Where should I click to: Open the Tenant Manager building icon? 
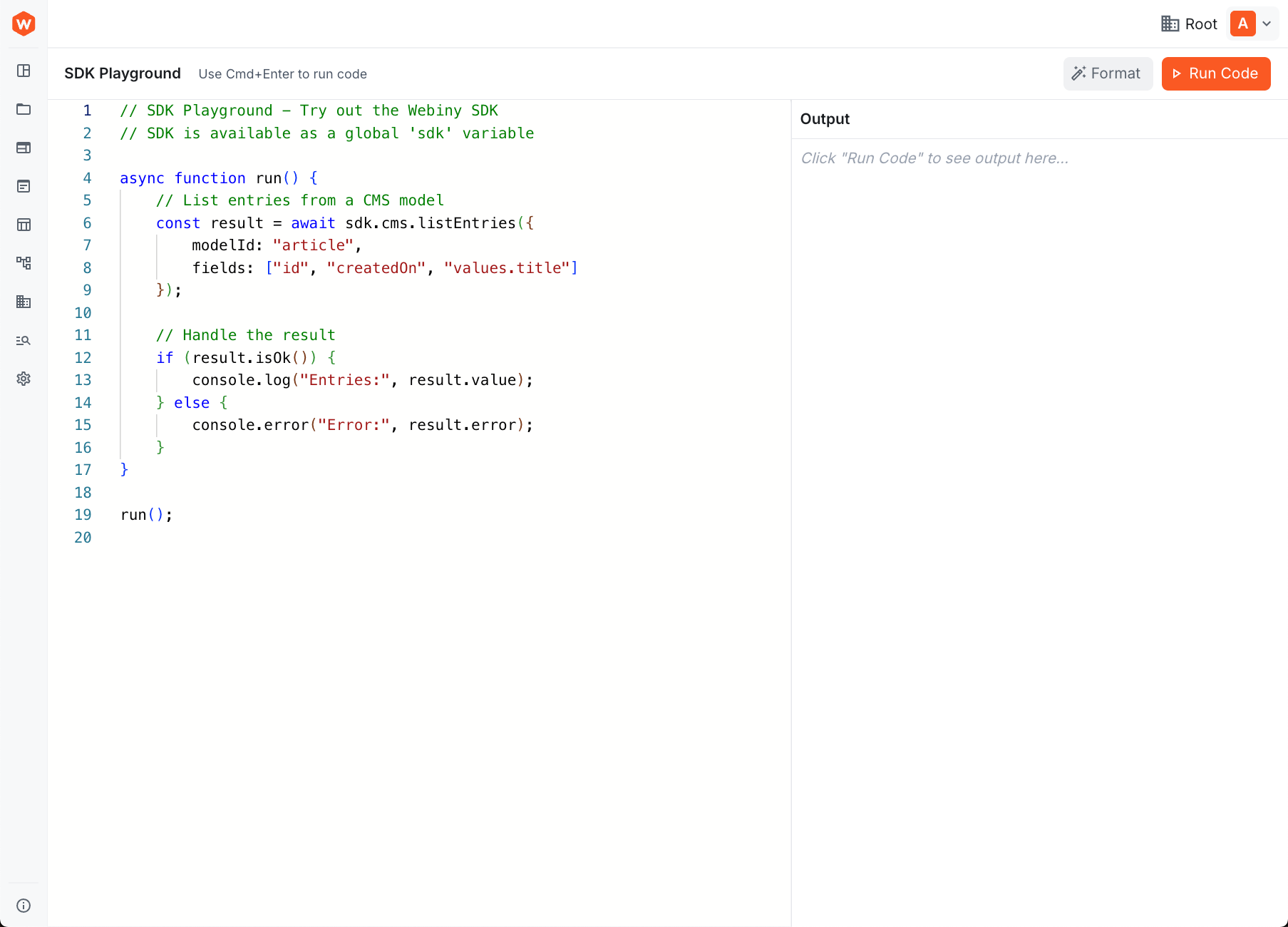coord(24,302)
